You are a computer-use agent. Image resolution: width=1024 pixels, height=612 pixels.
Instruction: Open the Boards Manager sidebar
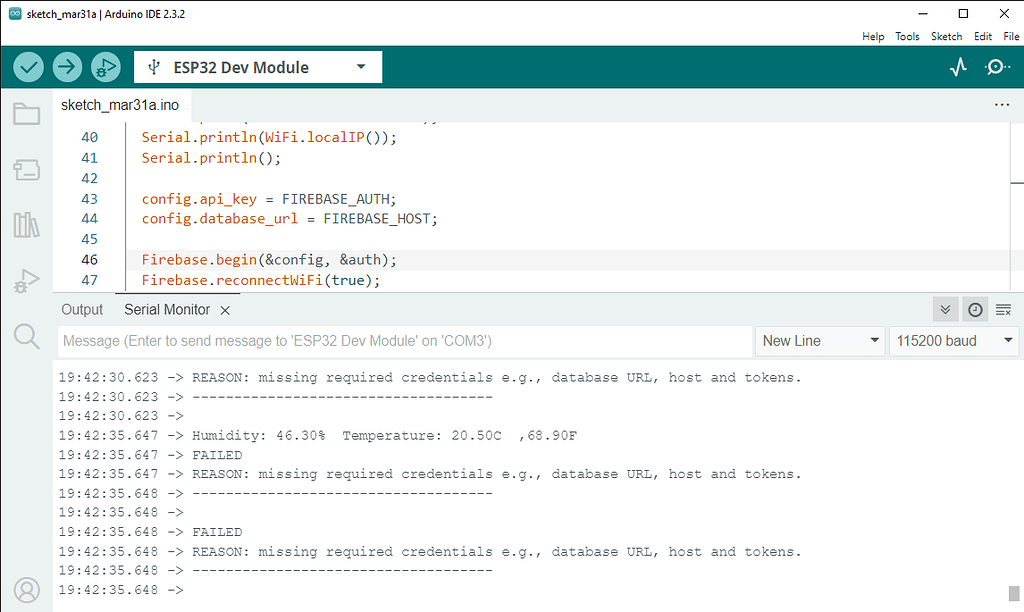pos(27,170)
